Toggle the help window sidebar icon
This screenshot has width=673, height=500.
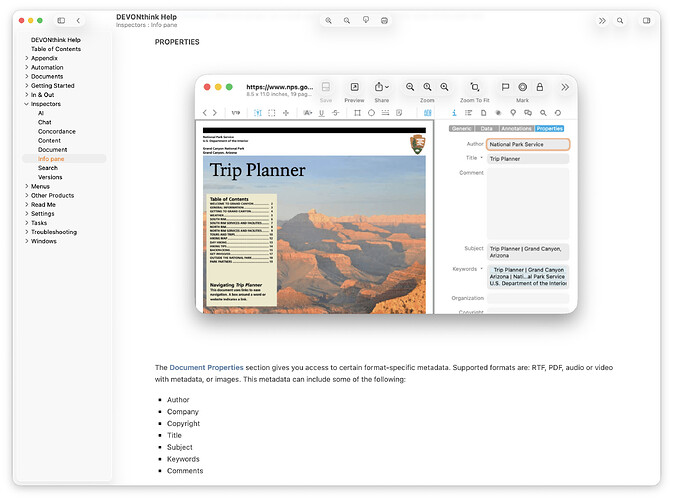coord(61,20)
